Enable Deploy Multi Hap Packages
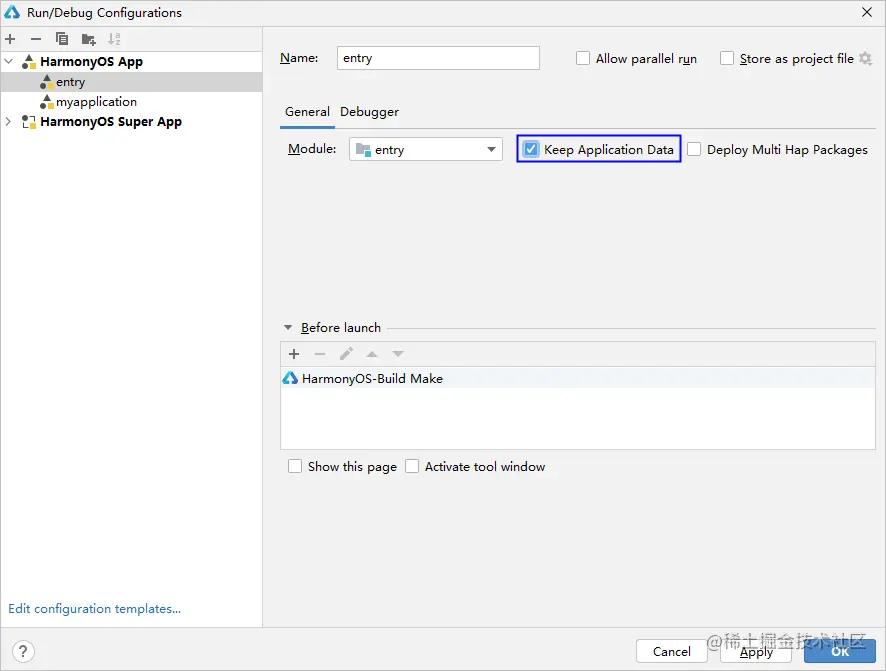Viewport: 886px width, 671px height. [x=694, y=149]
